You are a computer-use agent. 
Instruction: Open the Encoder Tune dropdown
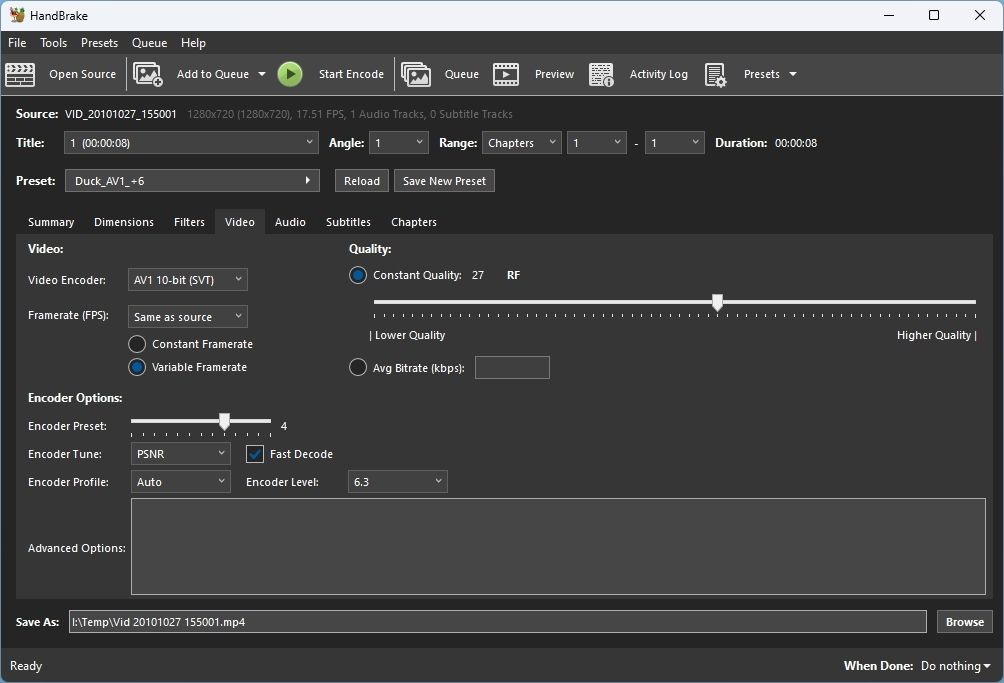coord(180,454)
